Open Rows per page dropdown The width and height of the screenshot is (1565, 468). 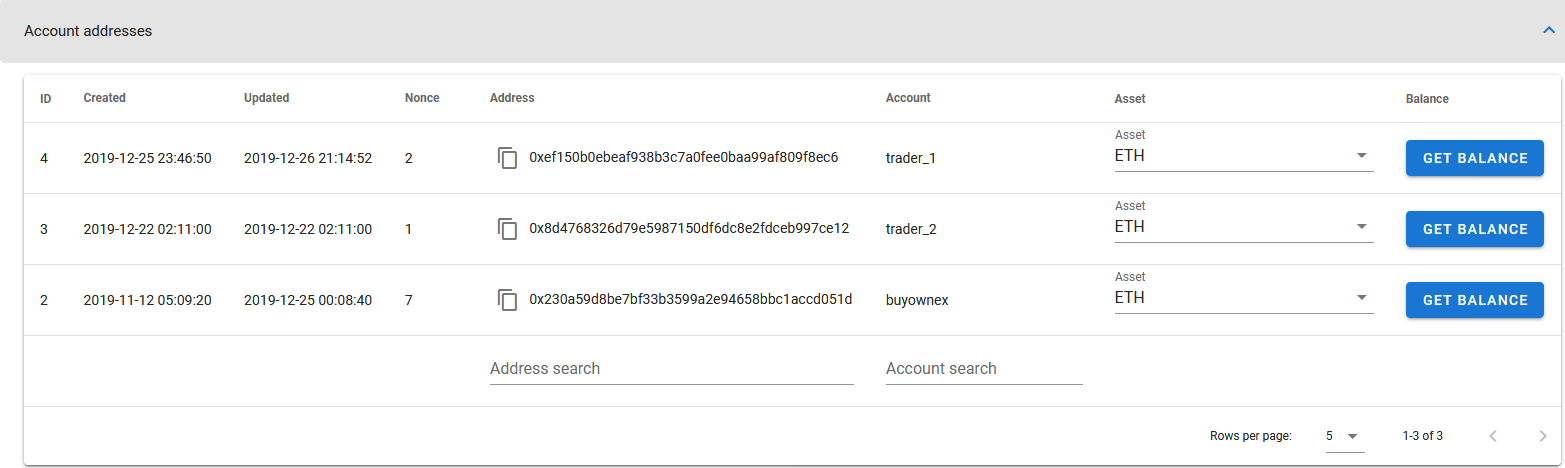pyautogui.click(x=1344, y=436)
